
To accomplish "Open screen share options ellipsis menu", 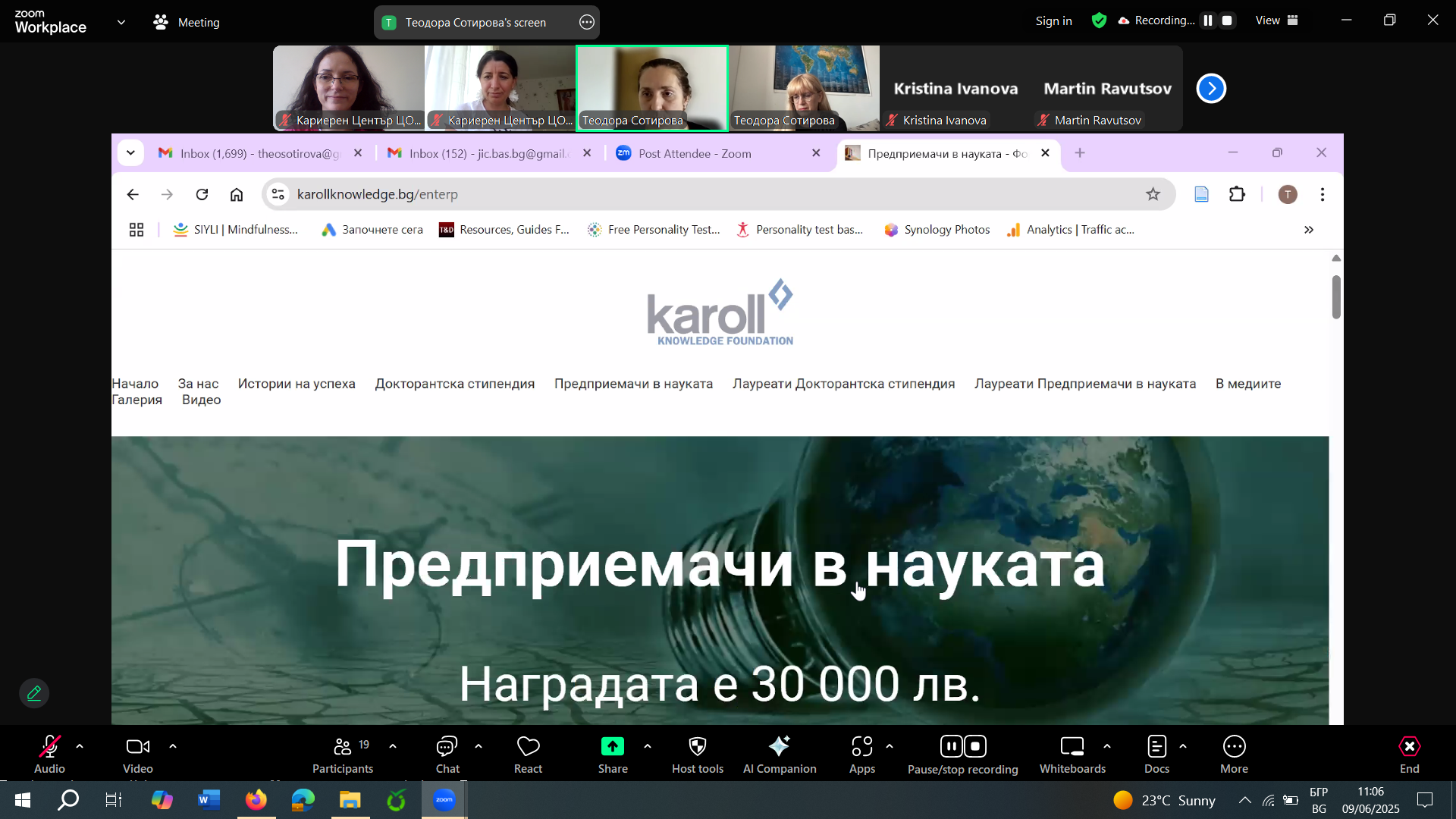I will tap(586, 23).
